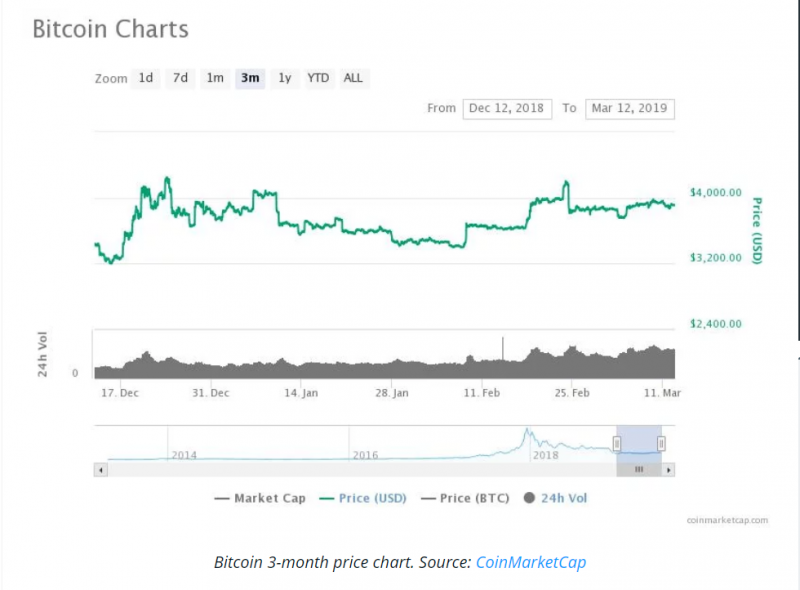
Task: Click the navigator scrollbar right arrow
Action: point(669,468)
